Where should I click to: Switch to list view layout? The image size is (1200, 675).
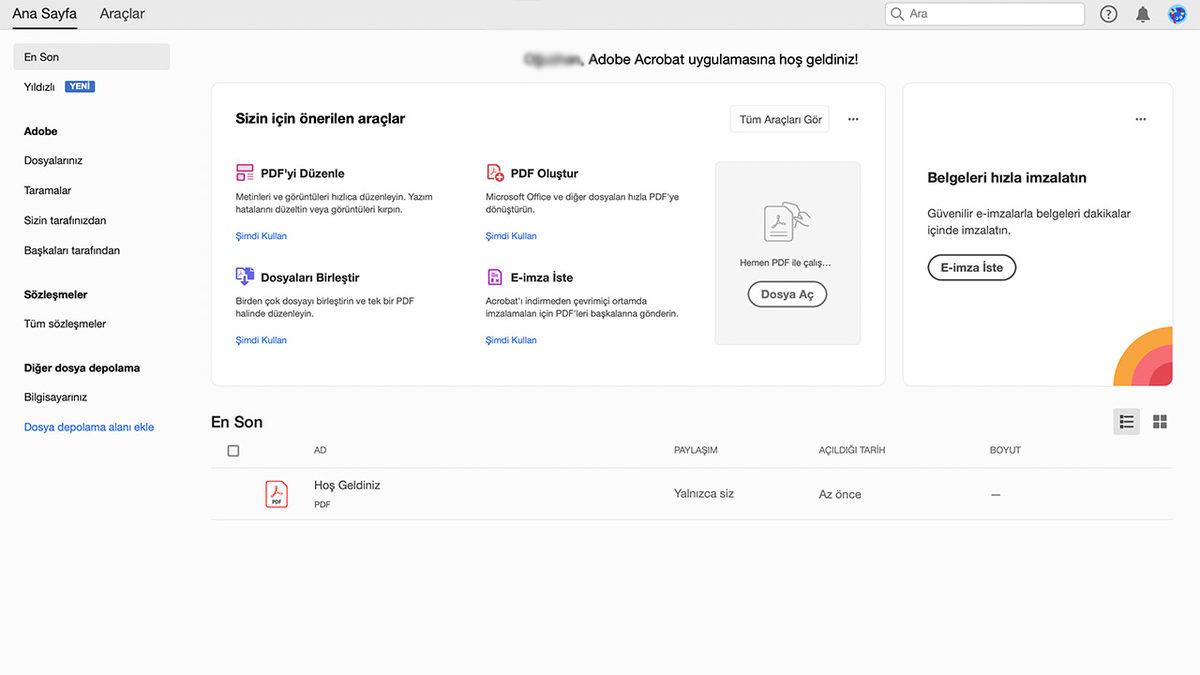pos(1126,422)
